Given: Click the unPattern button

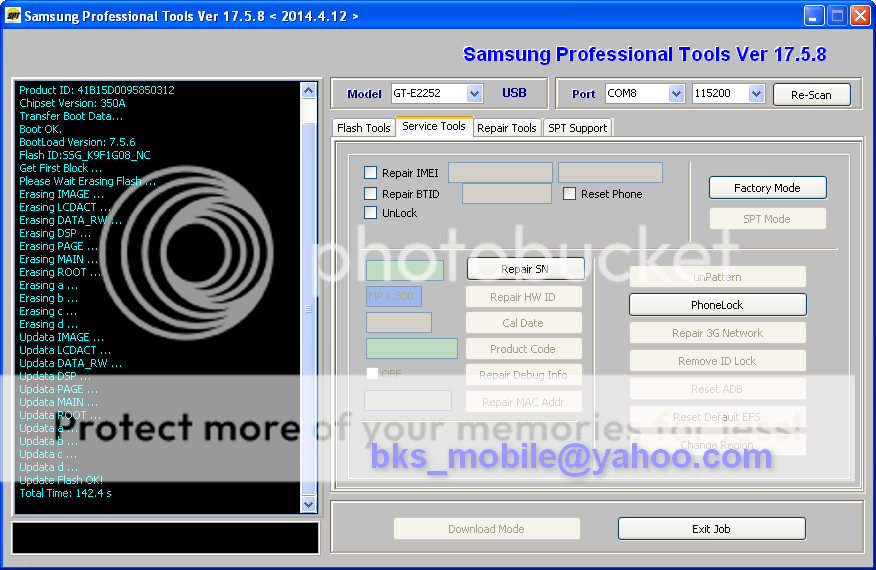Looking at the screenshot, I should pyautogui.click(x=717, y=277).
